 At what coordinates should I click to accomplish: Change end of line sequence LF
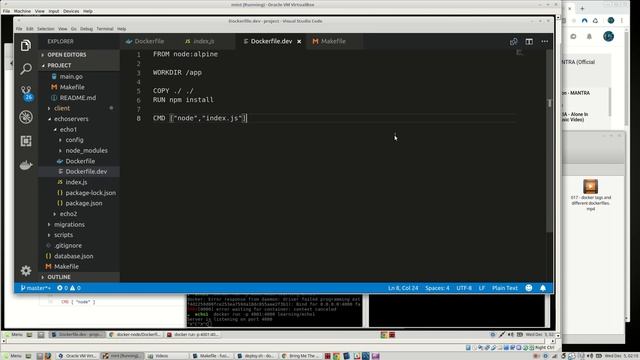coord(482,288)
